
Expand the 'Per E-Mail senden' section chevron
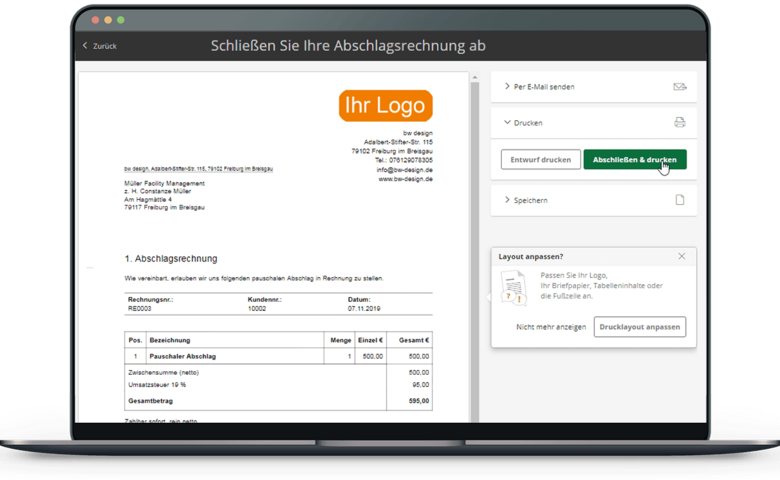507,87
